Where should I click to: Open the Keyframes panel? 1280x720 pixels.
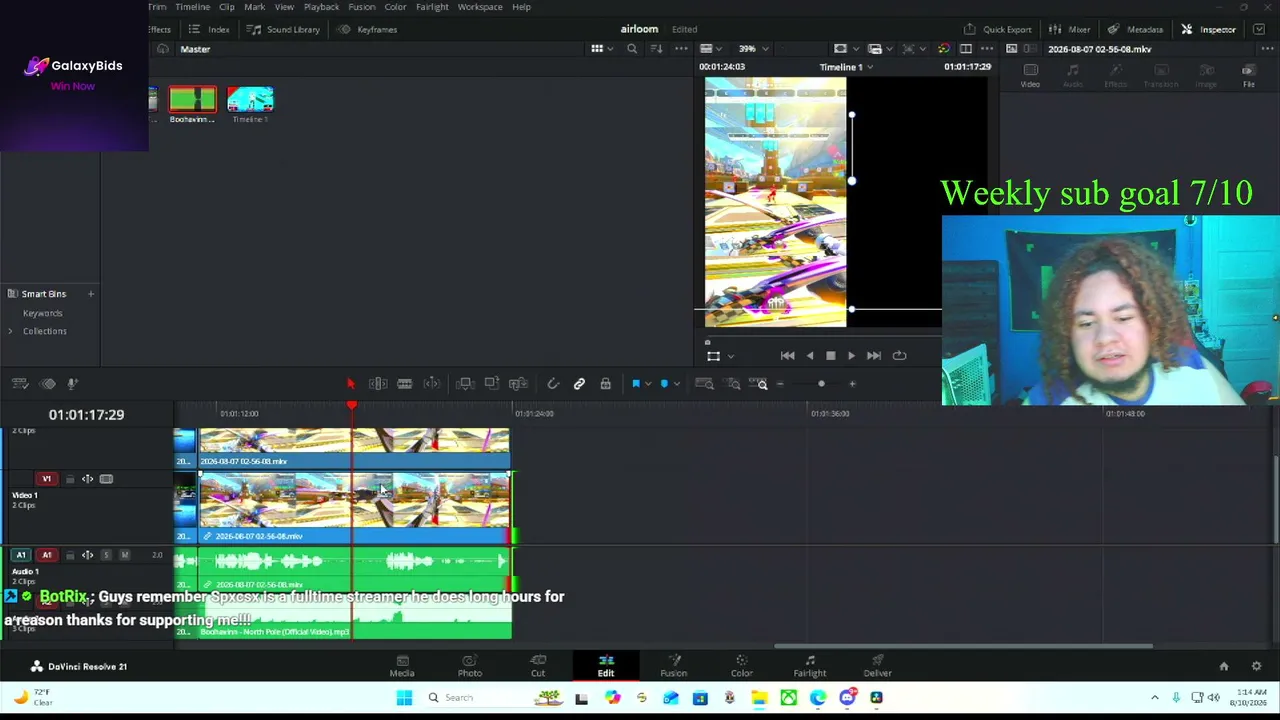coord(367,29)
